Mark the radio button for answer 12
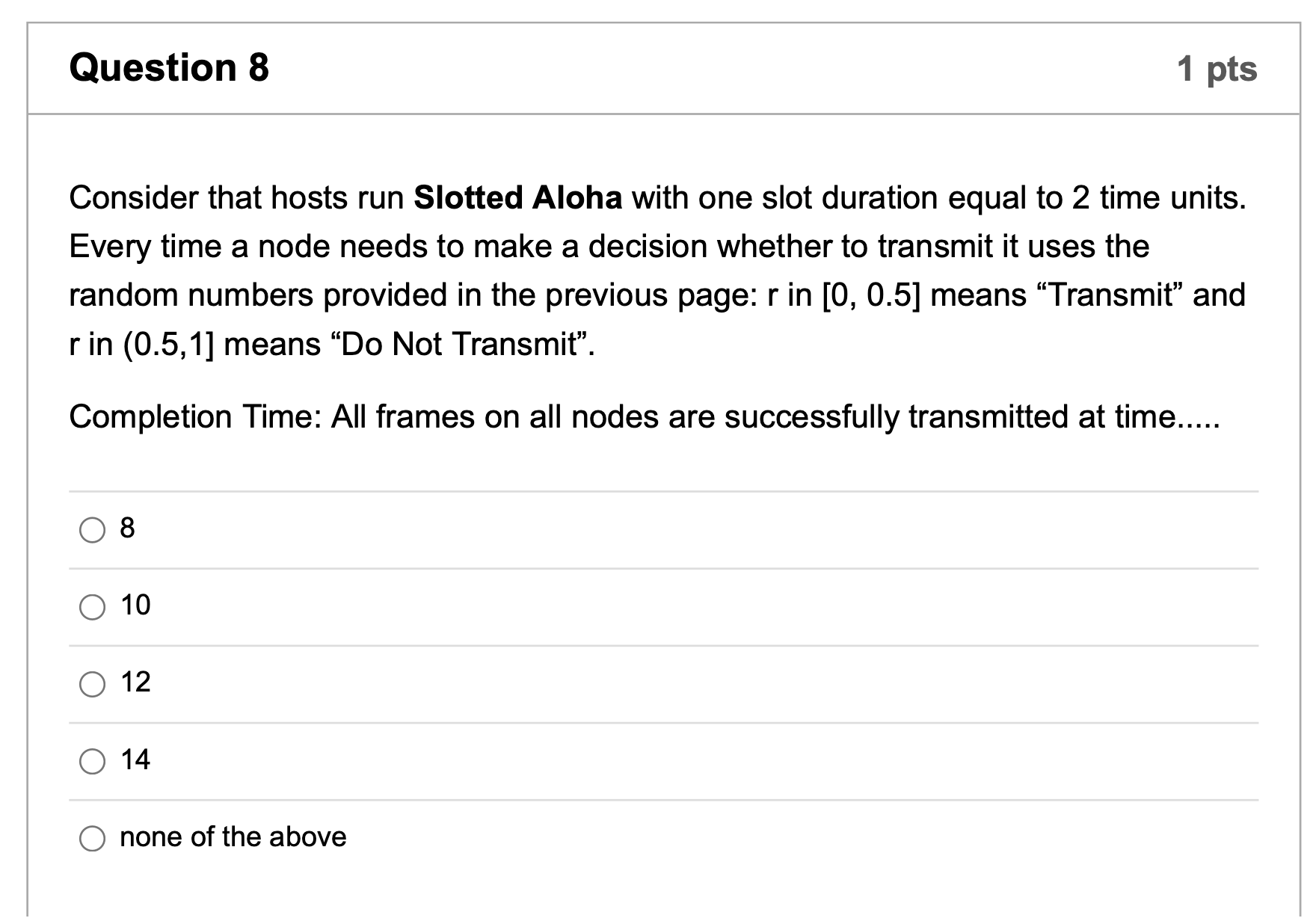 (92, 684)
